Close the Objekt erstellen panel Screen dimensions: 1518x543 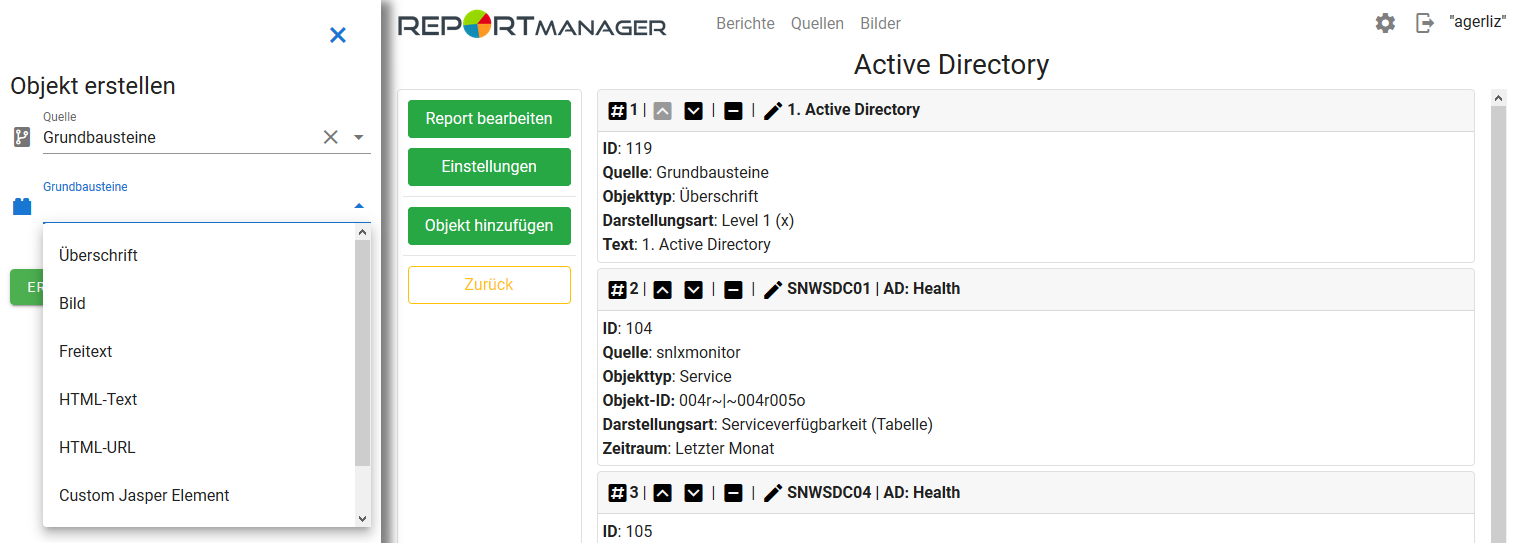(338, 35)
